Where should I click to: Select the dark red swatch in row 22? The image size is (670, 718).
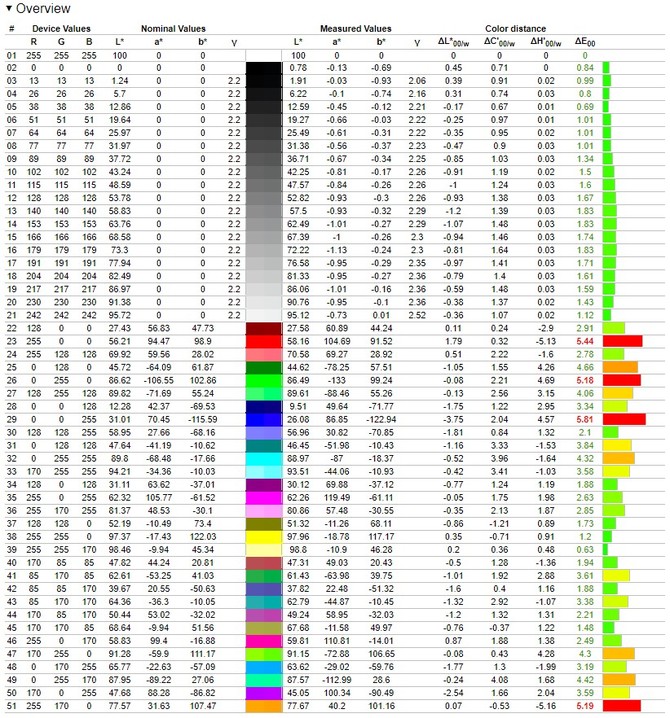click(x=264, y=328)
